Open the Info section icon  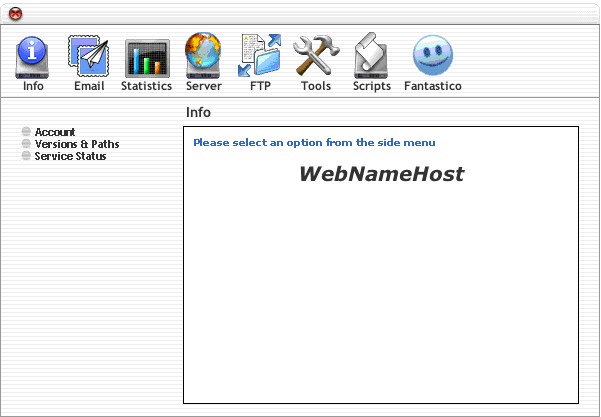pyautogui.click(x=33, y=57)
